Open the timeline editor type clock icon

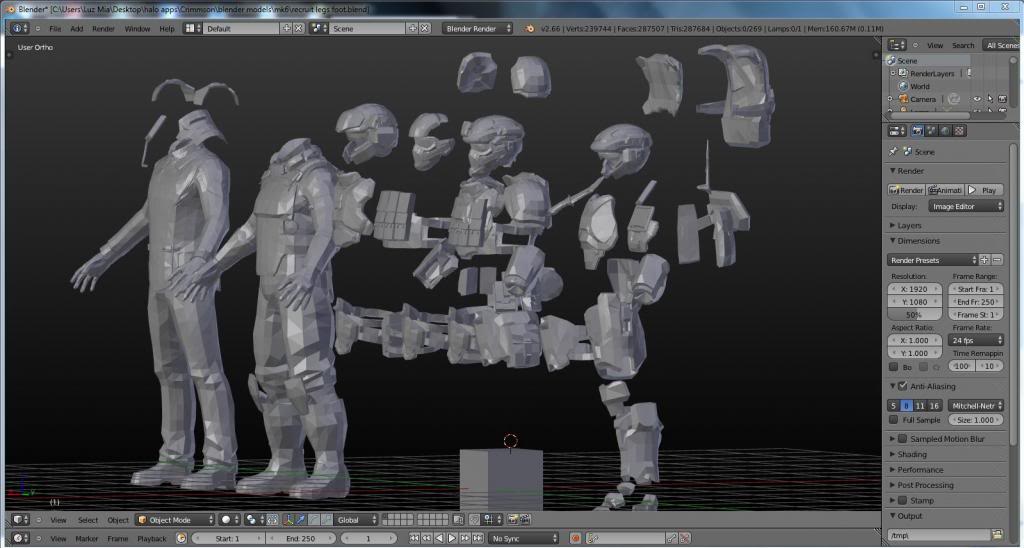point(20,539)
